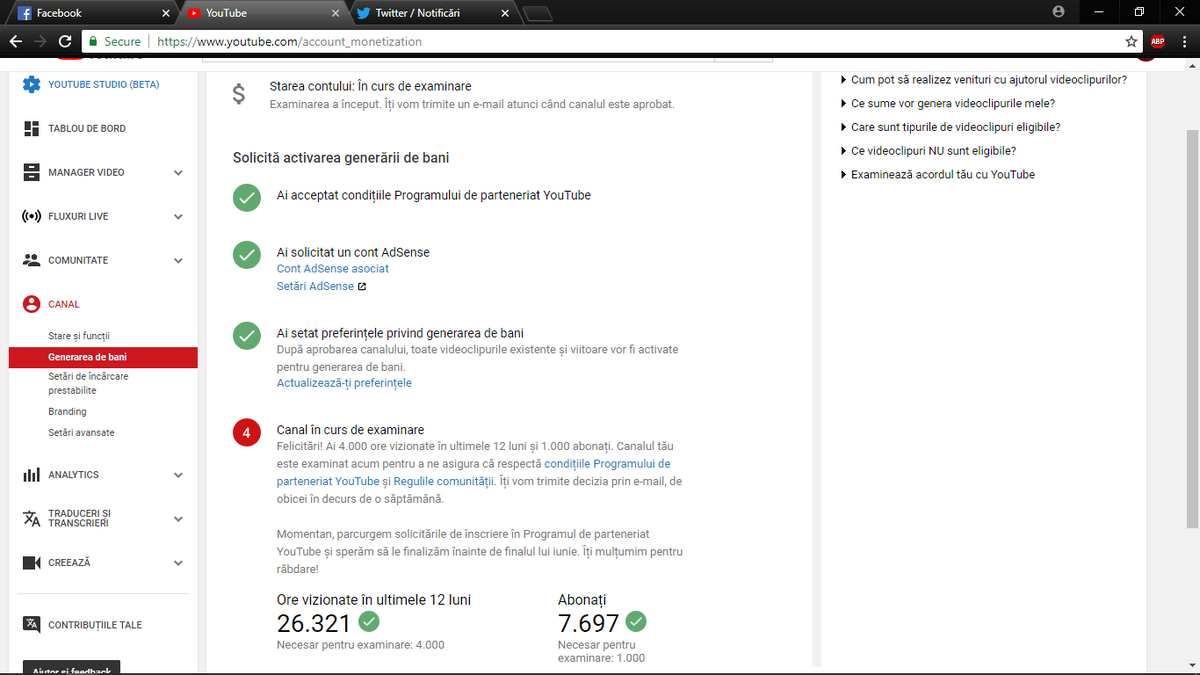Click the Chrome profile avatar icon
The image size is (1200, 675).
pyautogui.click(x=1059, y=12)
